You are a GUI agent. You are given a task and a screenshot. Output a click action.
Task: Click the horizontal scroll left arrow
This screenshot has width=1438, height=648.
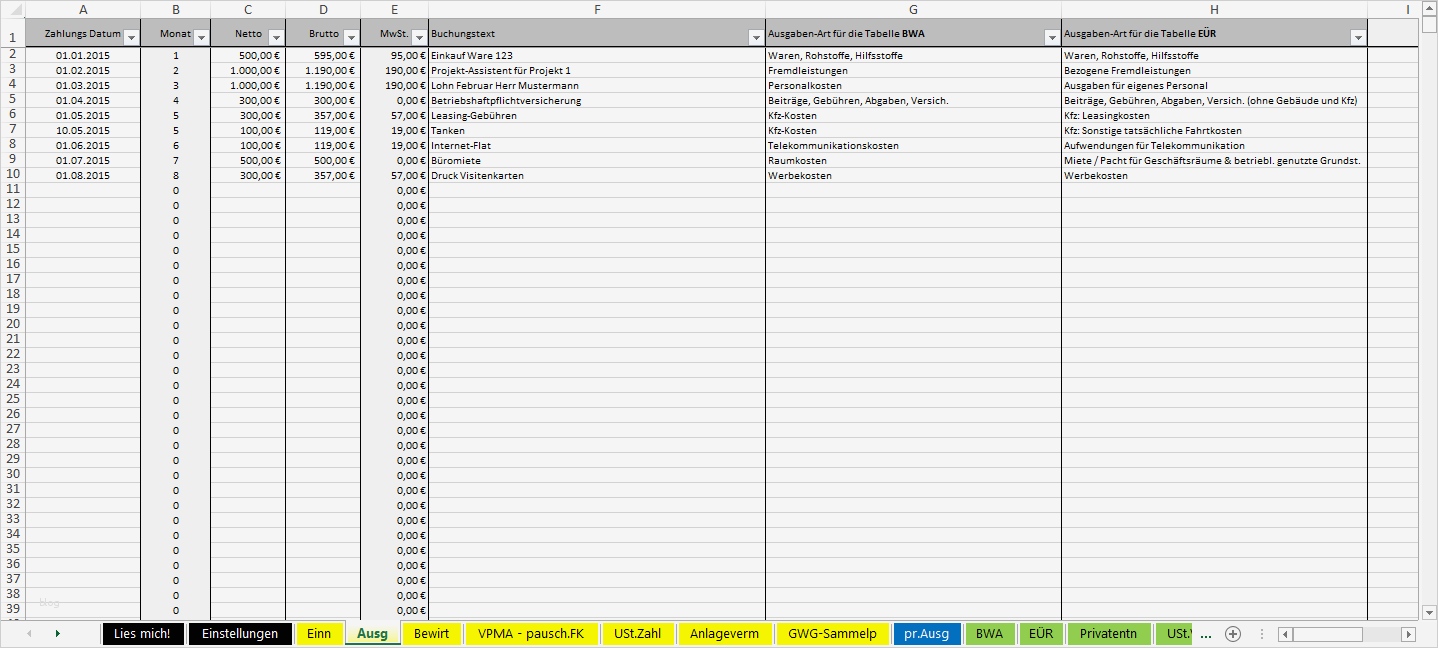pyautogui.click(x=1283, y=633)
